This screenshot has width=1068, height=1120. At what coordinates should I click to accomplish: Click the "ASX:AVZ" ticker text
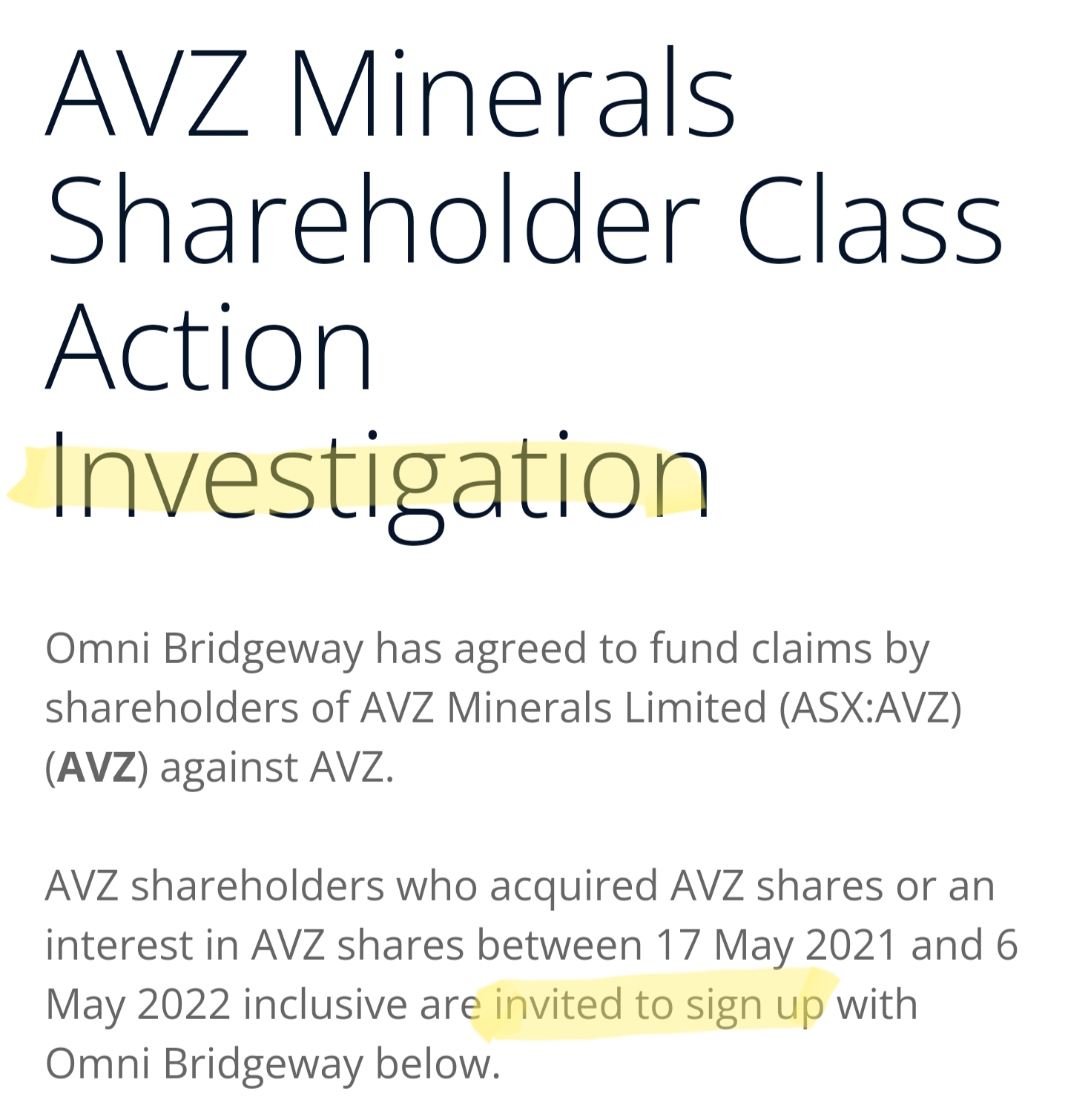(x=870, y=707)
